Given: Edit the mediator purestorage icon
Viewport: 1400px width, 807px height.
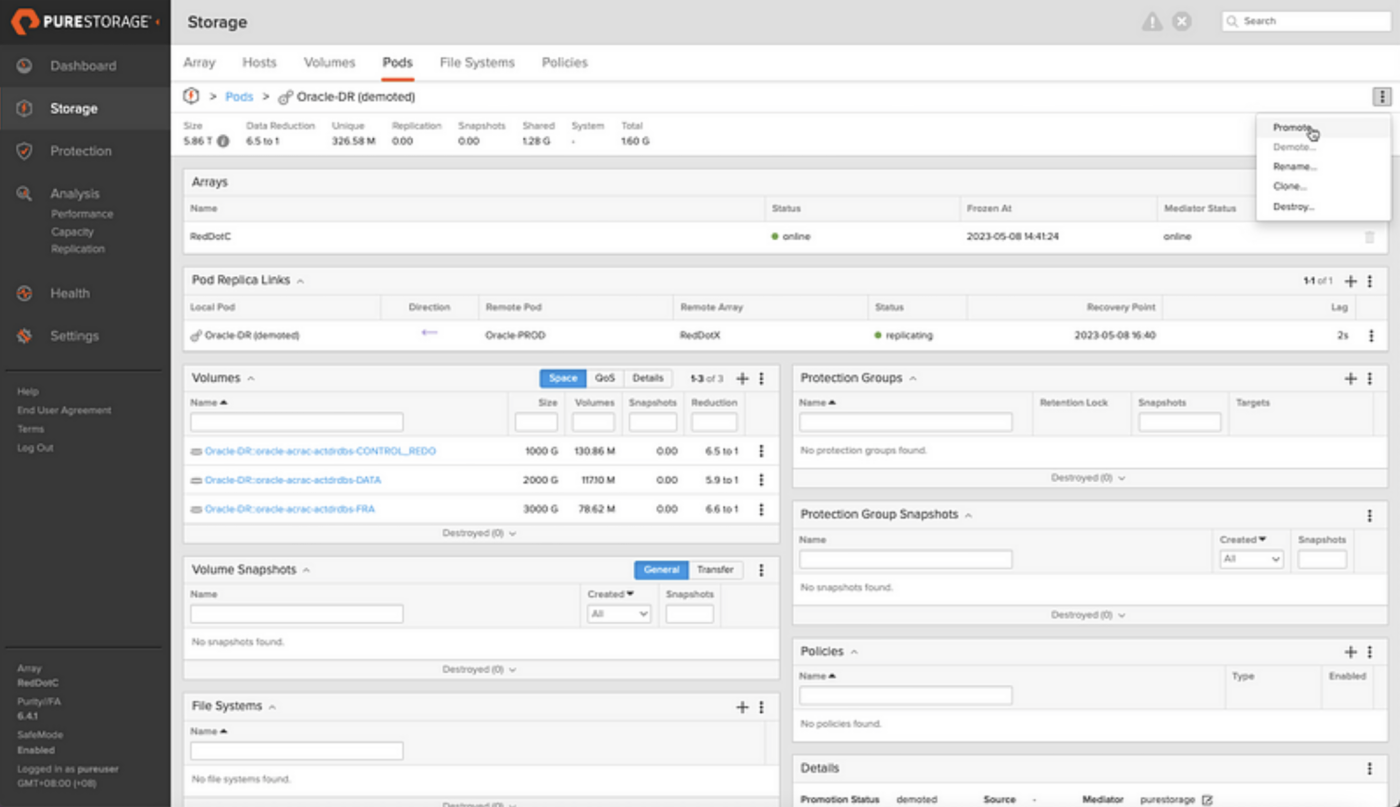Looking at the screenshot, I should (x=1207, y=800).
